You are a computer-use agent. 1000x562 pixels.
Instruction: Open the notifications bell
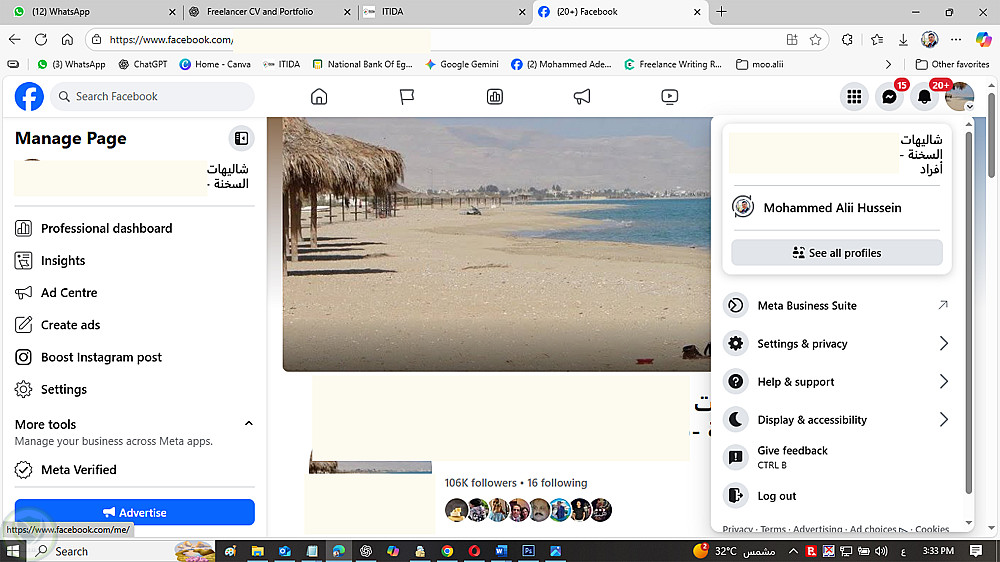pyautogui.click(x=924, y=97)
